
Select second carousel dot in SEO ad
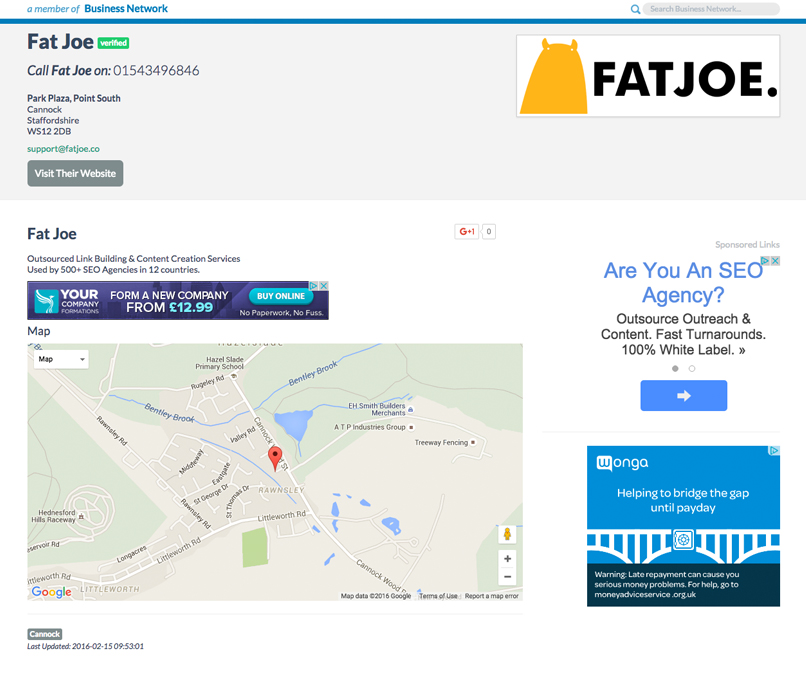click(692, 369)
